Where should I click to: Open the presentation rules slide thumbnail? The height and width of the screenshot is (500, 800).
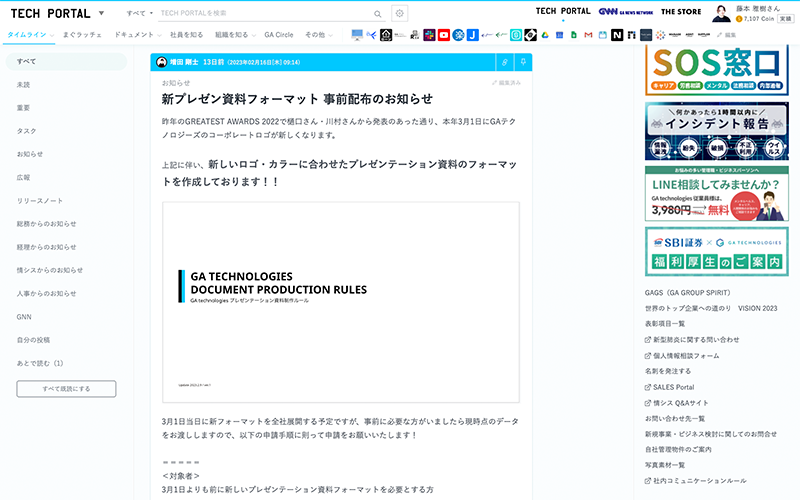(x=341, y=302)
